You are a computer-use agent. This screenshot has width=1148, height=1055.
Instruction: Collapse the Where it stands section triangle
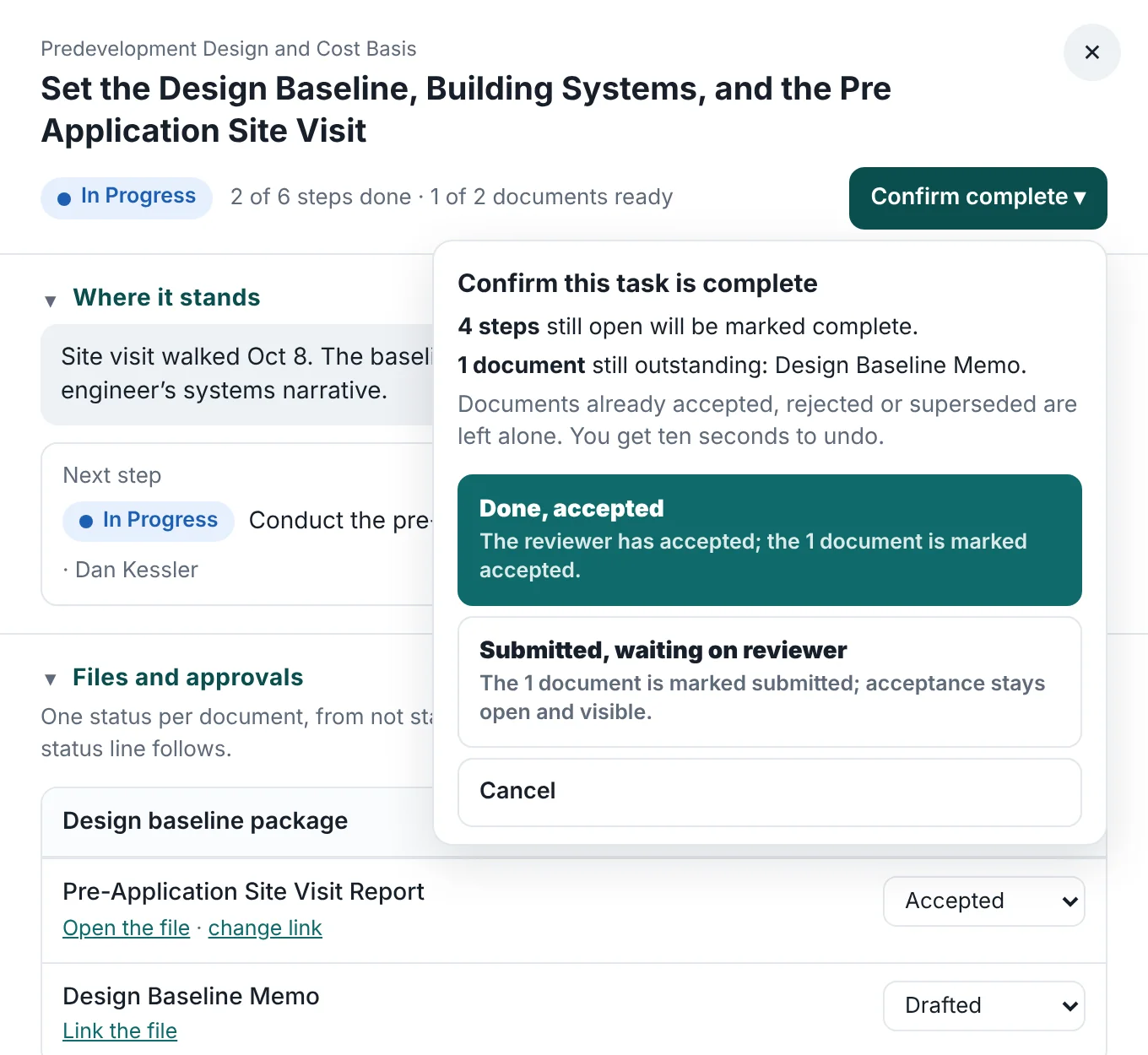pos(51,300)
